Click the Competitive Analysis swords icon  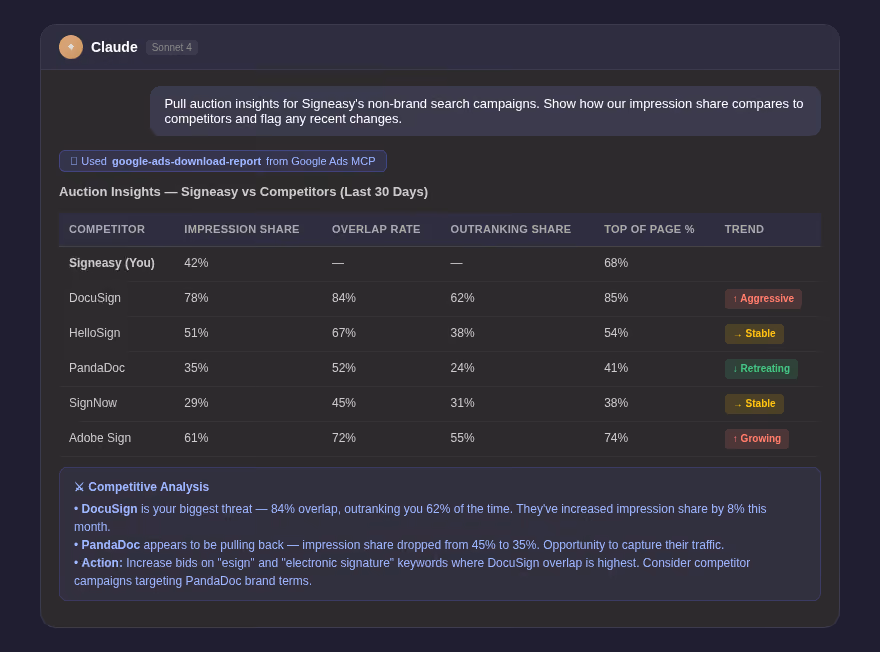[x=79, y=487]
